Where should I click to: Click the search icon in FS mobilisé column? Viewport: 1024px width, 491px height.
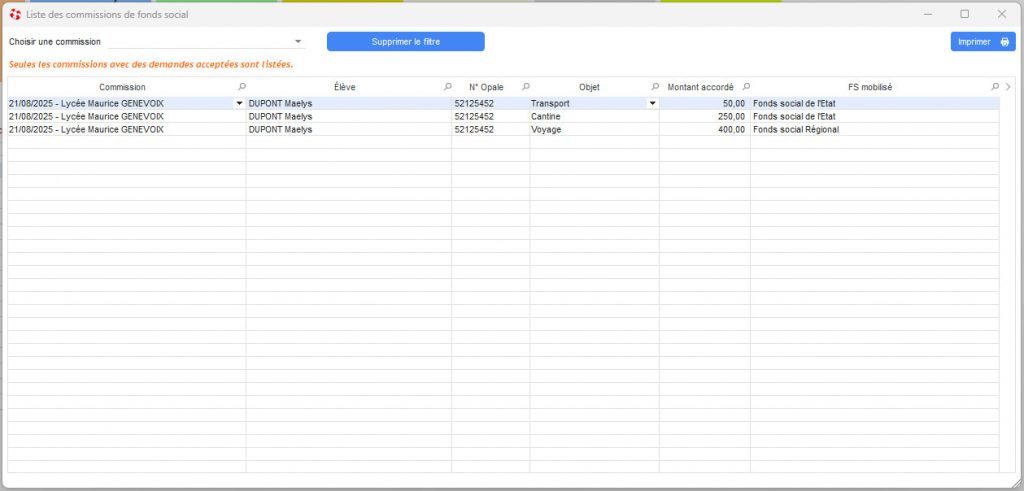(994, 87)
